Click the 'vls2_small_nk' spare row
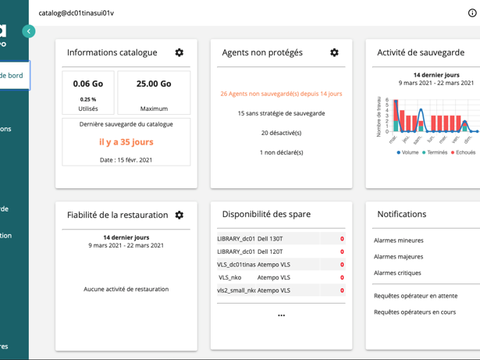The width and height of the screenshot is (480, 360). point(281,291)
